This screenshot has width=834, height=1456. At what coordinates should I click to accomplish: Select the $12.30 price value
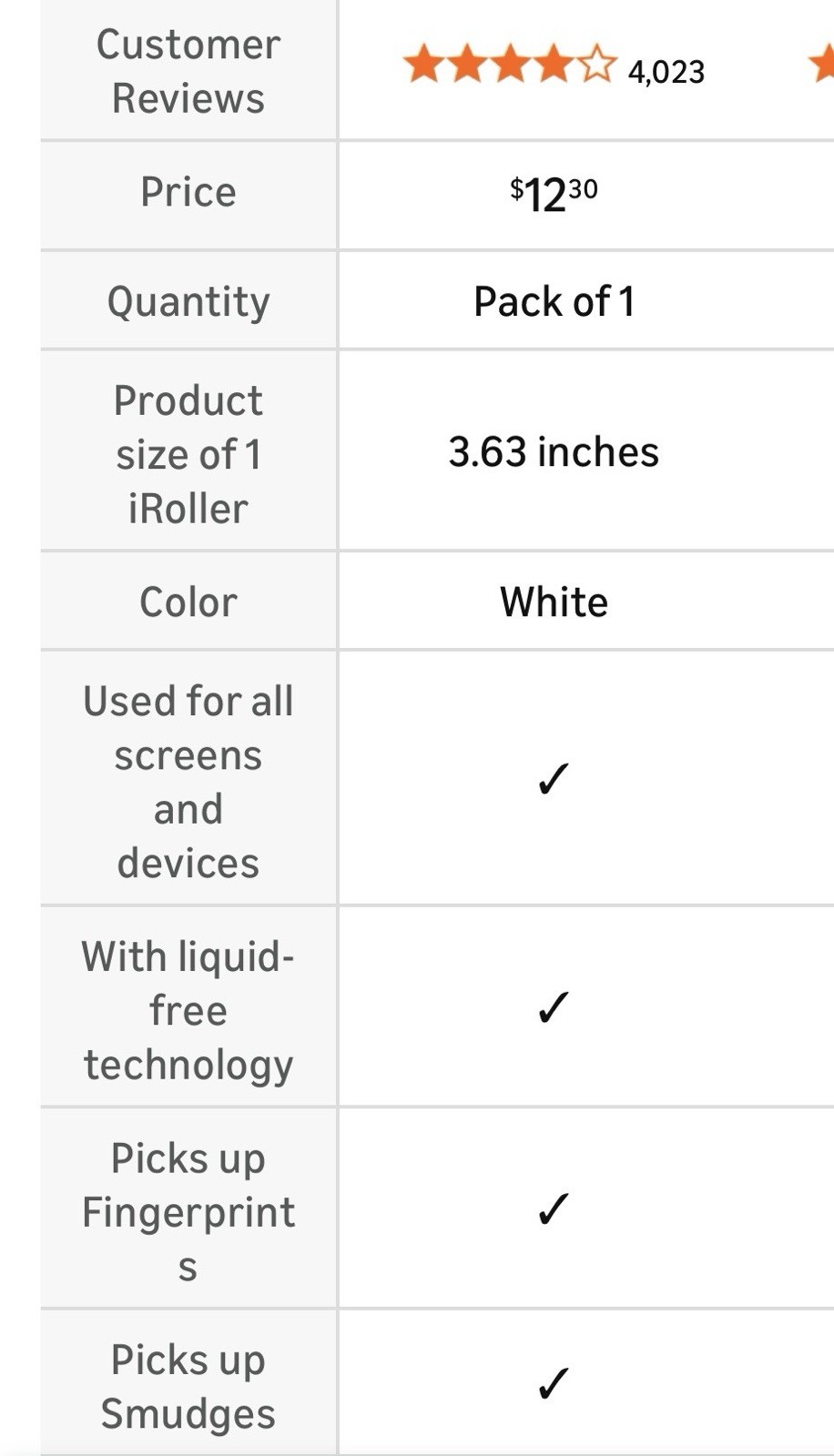(x=554, y=194)
